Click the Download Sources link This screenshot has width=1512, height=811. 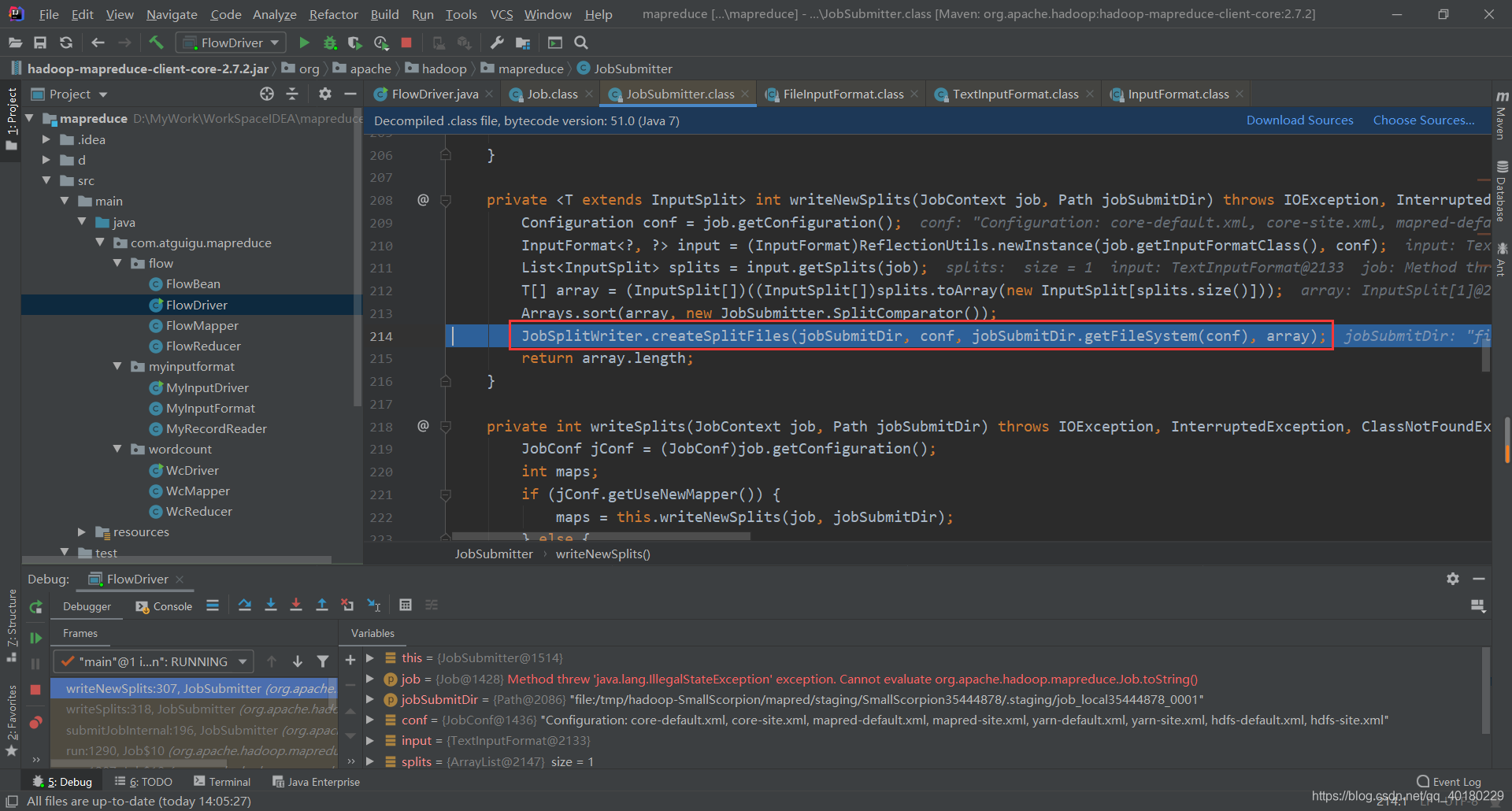click(x=1299, y=120)
